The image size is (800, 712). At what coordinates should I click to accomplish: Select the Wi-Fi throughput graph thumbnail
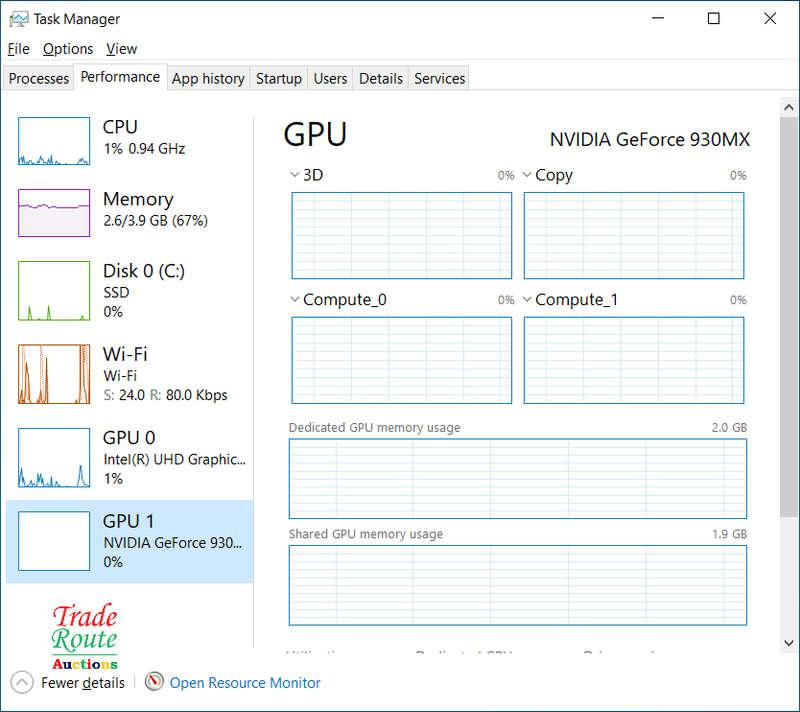pyautogui.click(x=54, y=374)
